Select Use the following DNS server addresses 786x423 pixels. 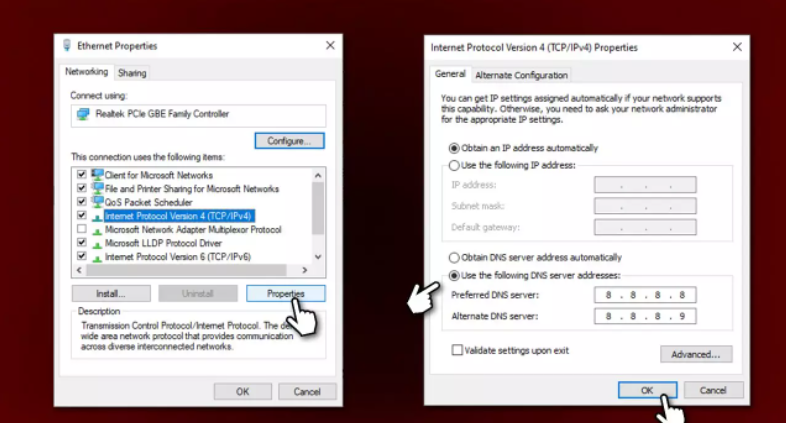454,275
